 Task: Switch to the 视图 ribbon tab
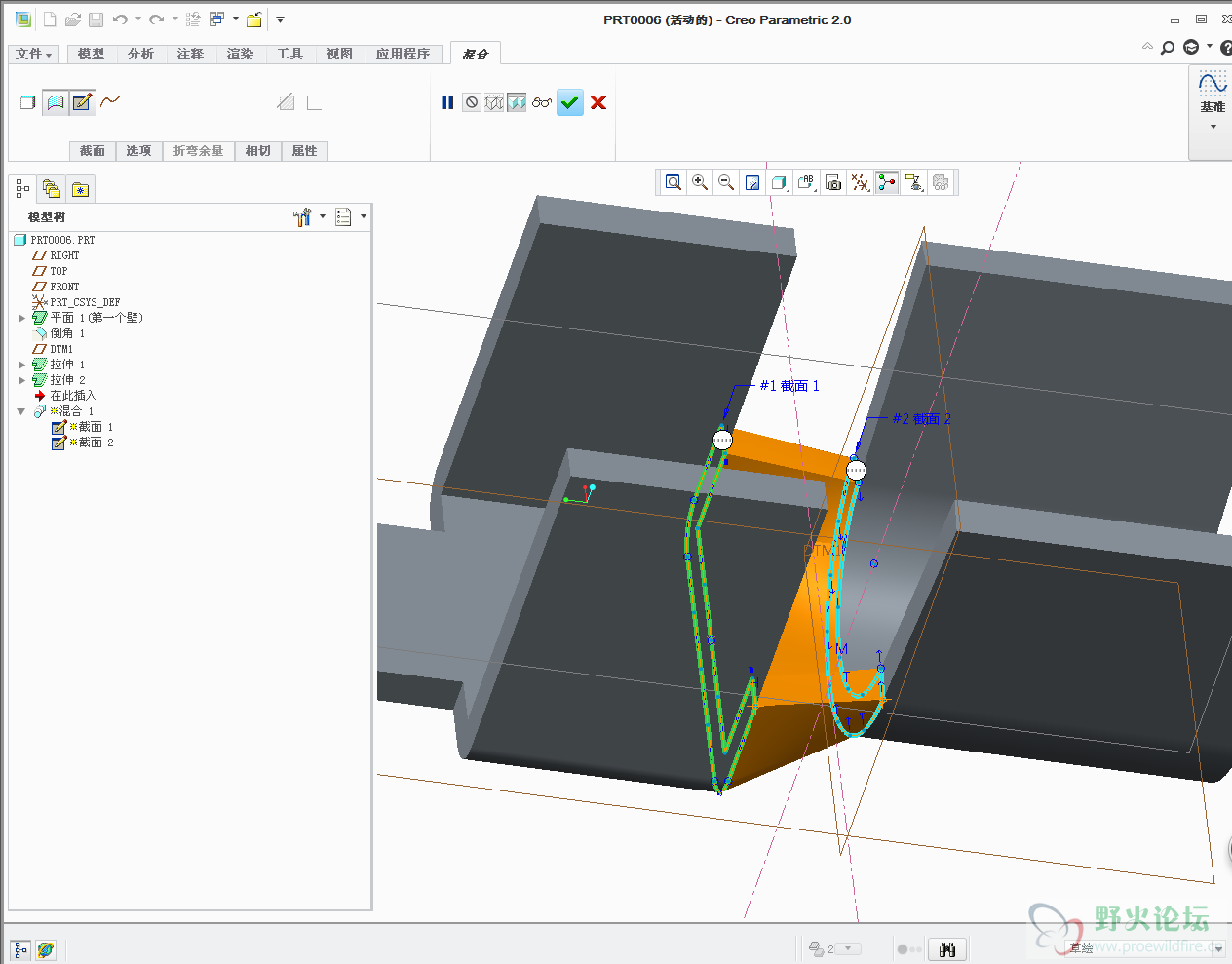click(339, 55)
